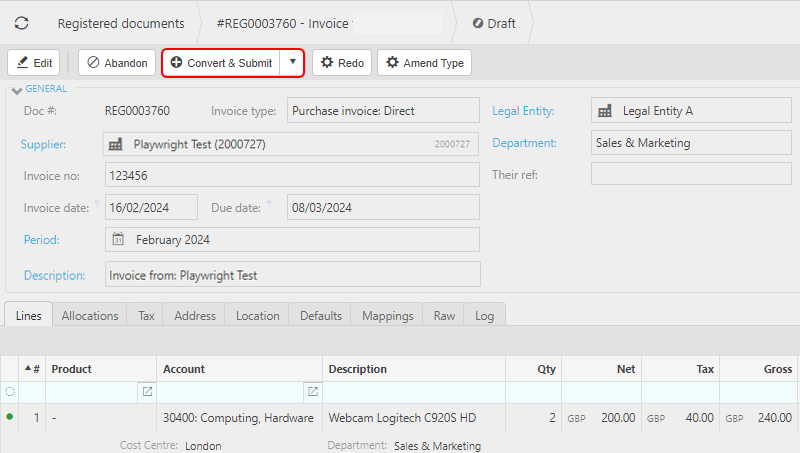Click the refresh icon beside Registered documents
The width and height of the screenshot is (800, 453).
click(x=21, y=23)
